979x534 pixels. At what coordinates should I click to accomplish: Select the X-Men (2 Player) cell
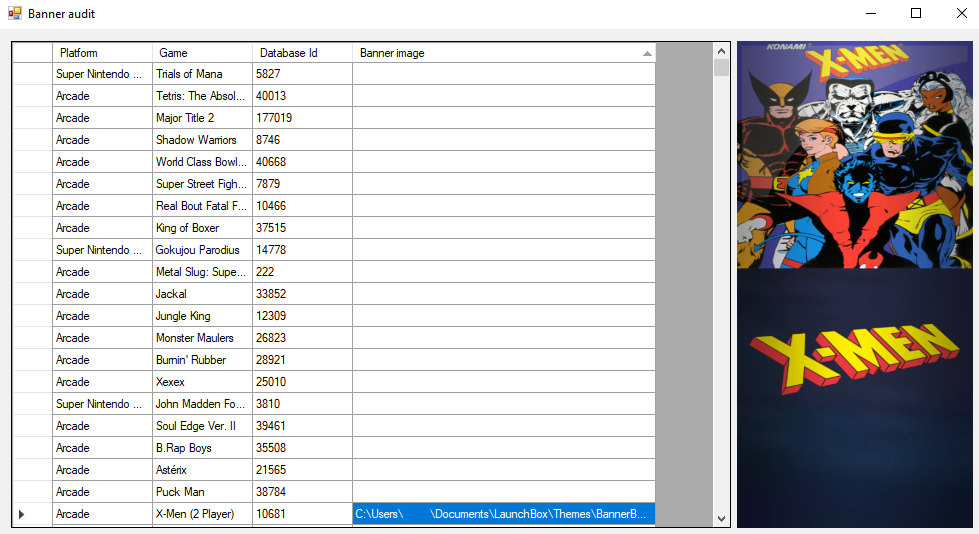[202, 514]
